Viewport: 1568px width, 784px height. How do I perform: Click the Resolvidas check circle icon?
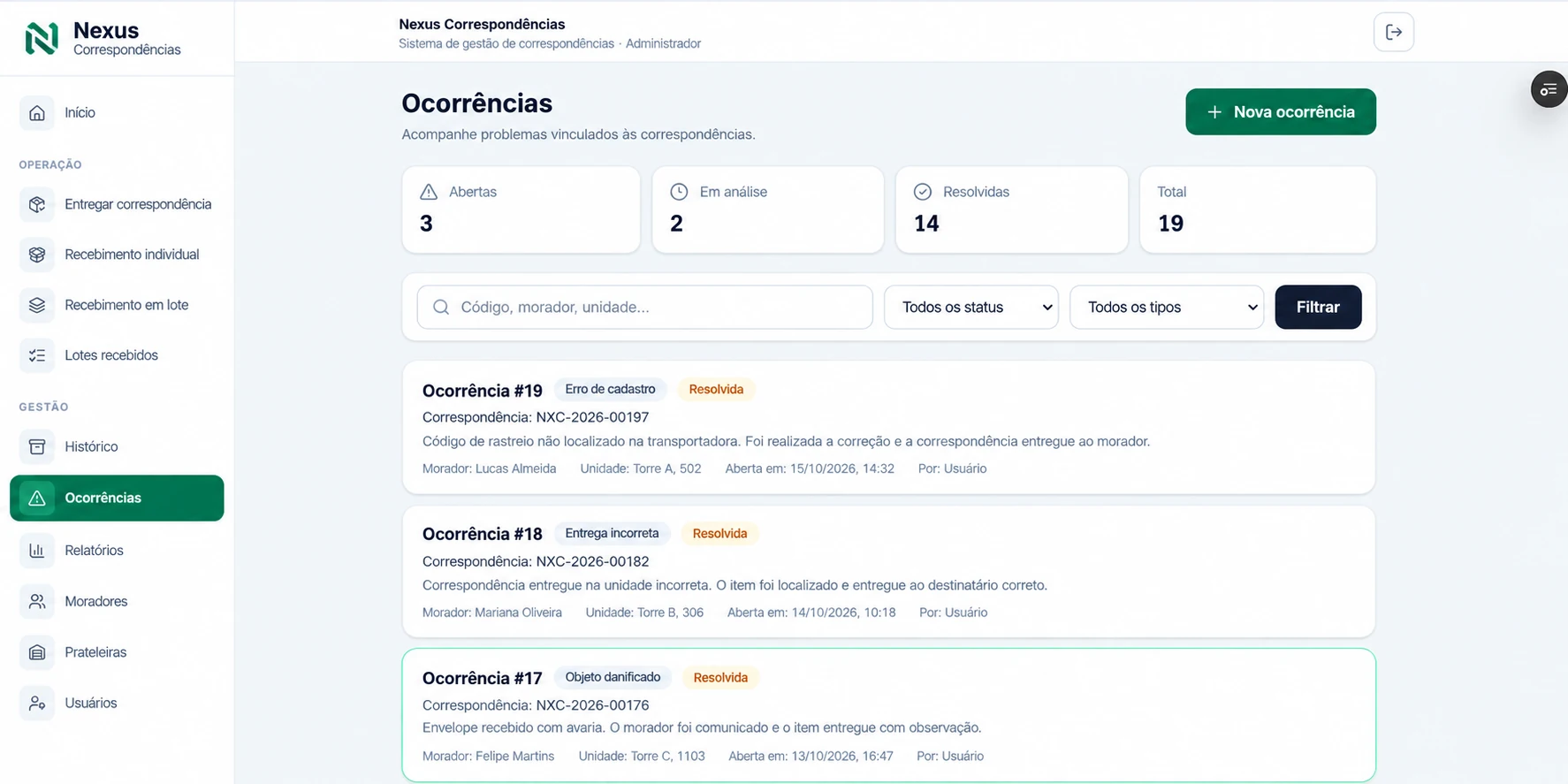coord(923,192)
